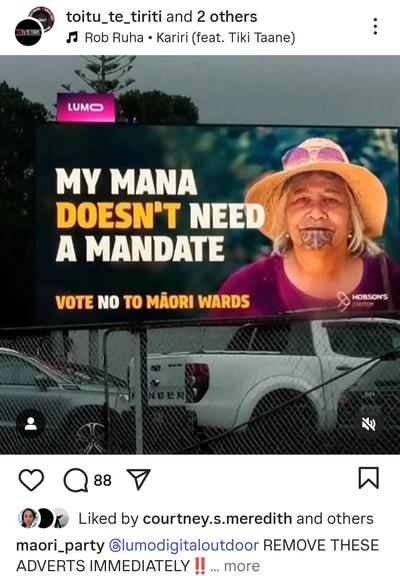Open the toitu_te_tiriti username
Image resolution: width=400 pixels, height=576 pixels.
tap(114, 17)
